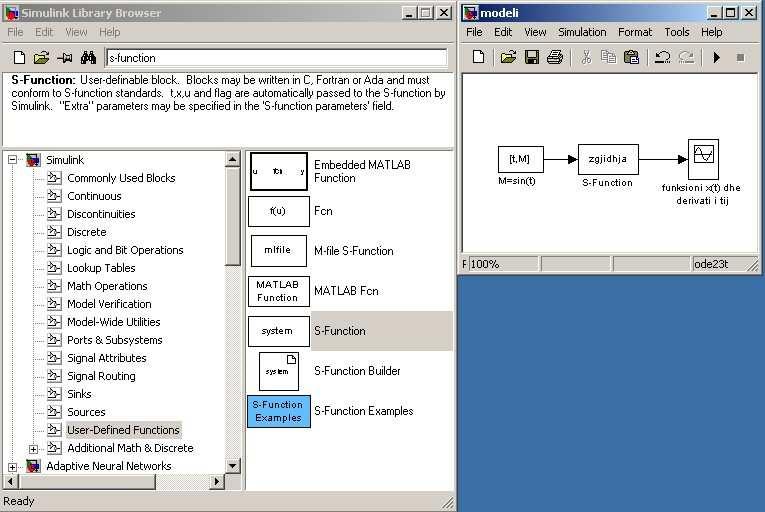Open View menu in Library Browser
The width and height of the screenshot is (765, 512).
pyautogui.click(x=76, y=32)
